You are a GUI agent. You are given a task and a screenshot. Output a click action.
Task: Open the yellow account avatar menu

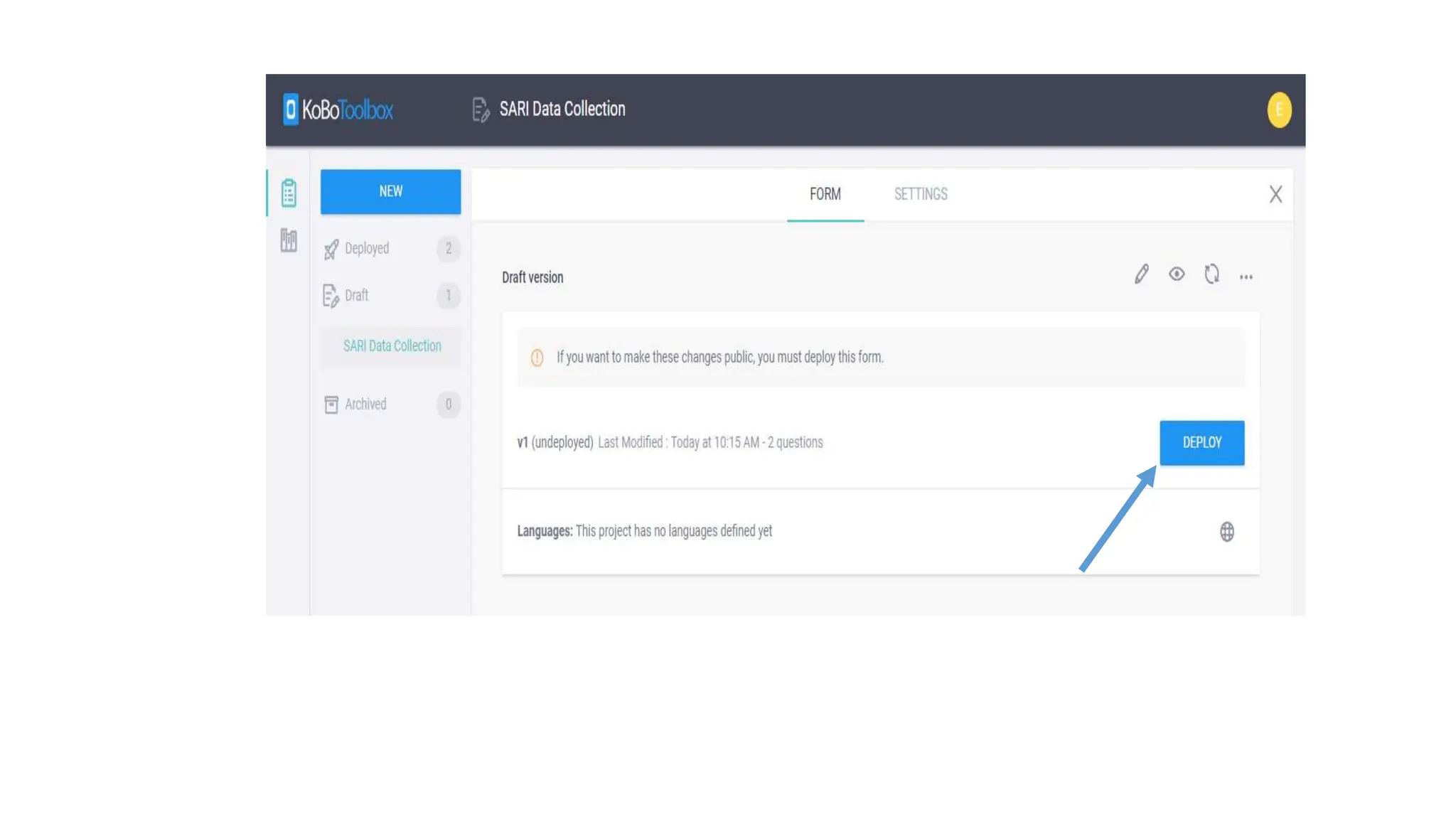click(1279, 110)
